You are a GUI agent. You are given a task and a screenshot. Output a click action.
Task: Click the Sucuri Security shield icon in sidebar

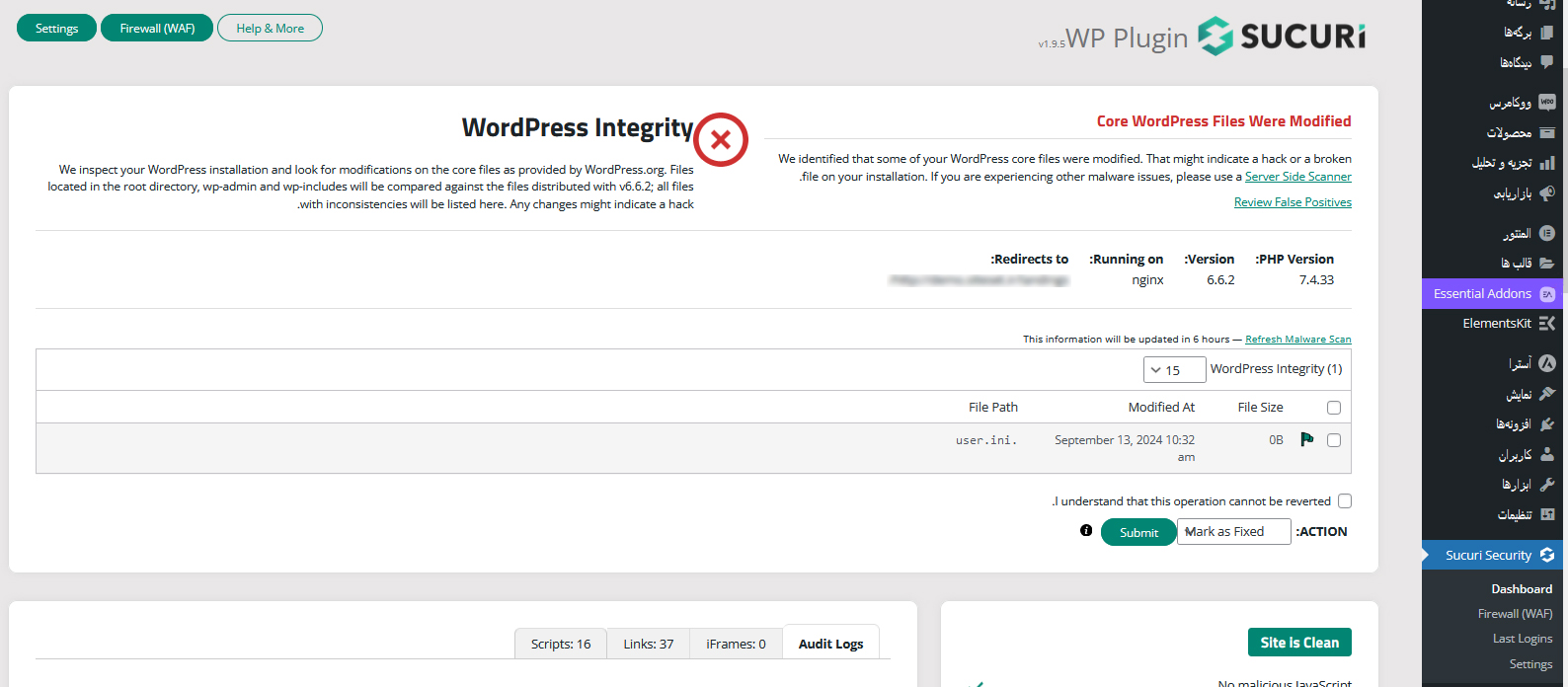(x=1547, y=555)
